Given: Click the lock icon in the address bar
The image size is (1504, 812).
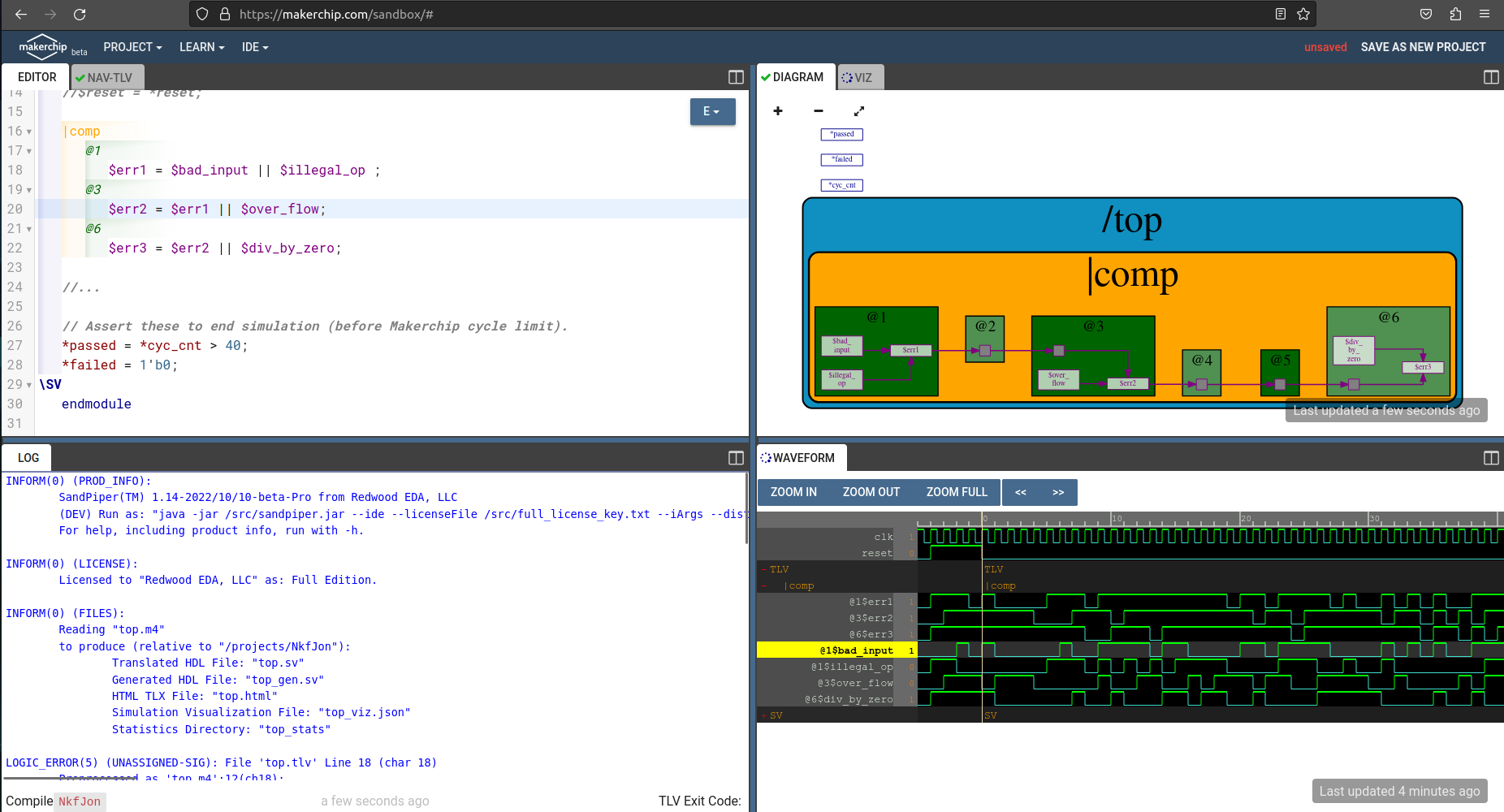Looking at the screenshot, I should click(225, 14).
